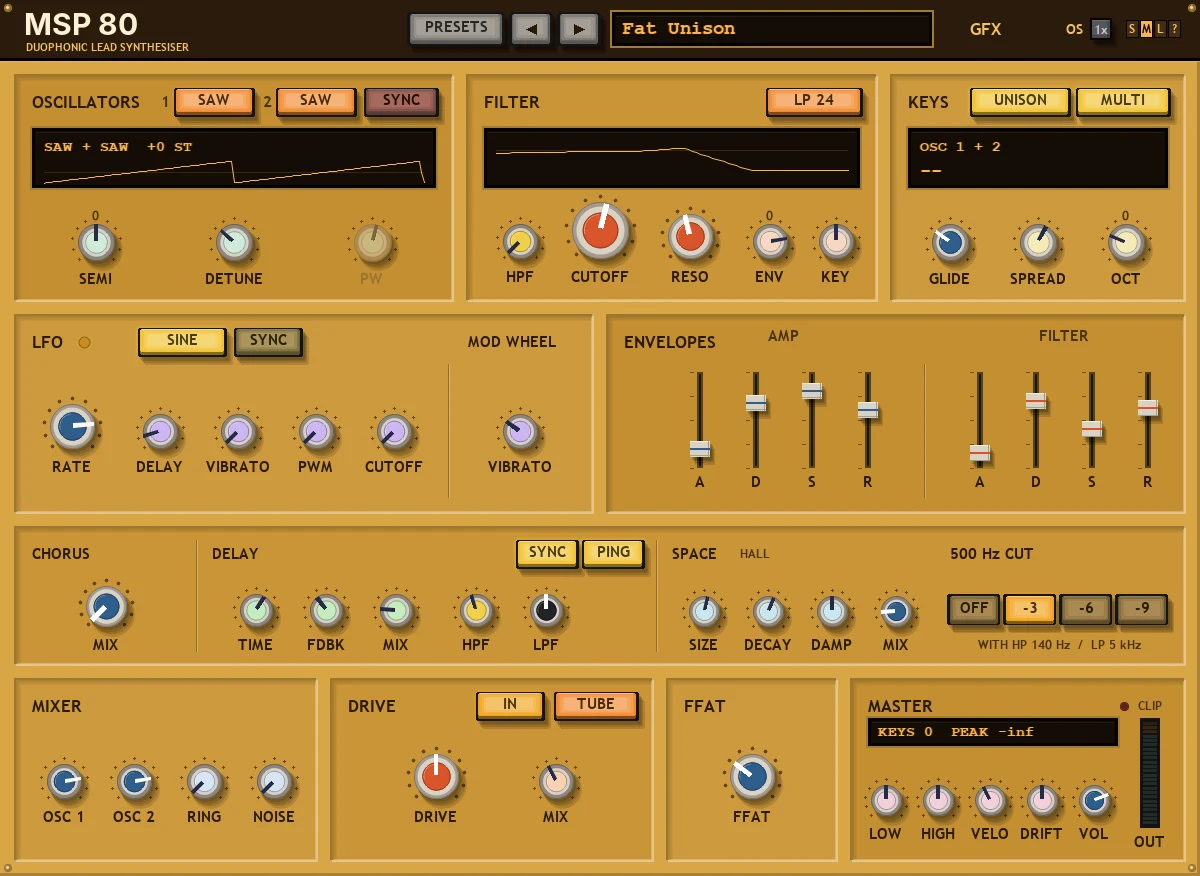Go to the previous preset
1200x876 pixels.
point(531,29)
